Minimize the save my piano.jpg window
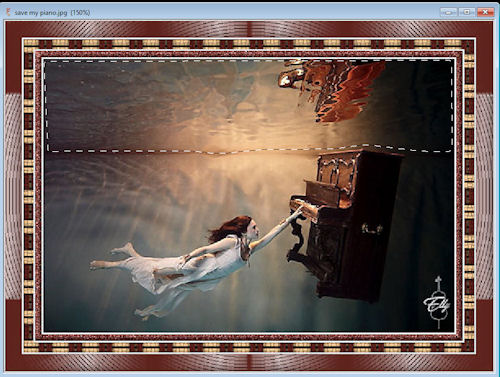 448,12
